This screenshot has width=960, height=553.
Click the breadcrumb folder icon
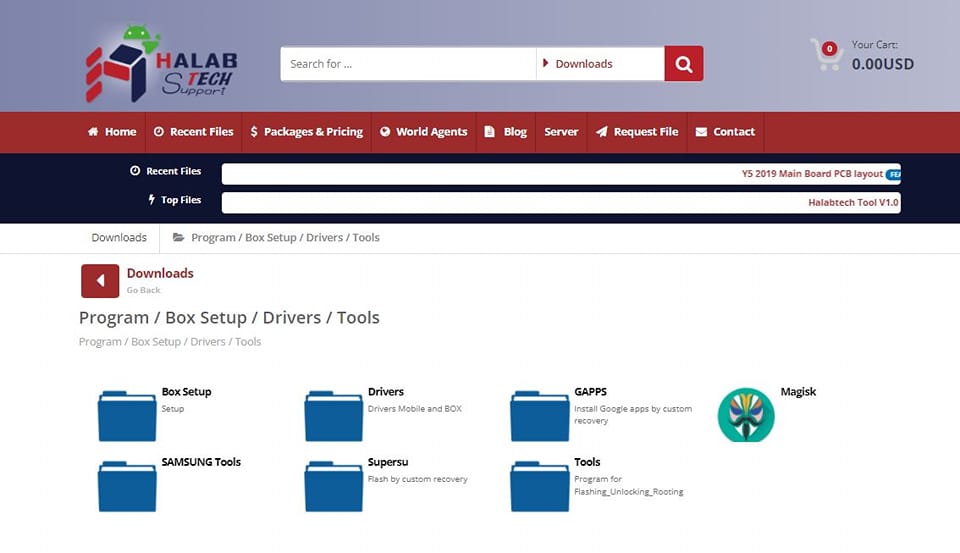pyautogui.click(x=178, y=238)
